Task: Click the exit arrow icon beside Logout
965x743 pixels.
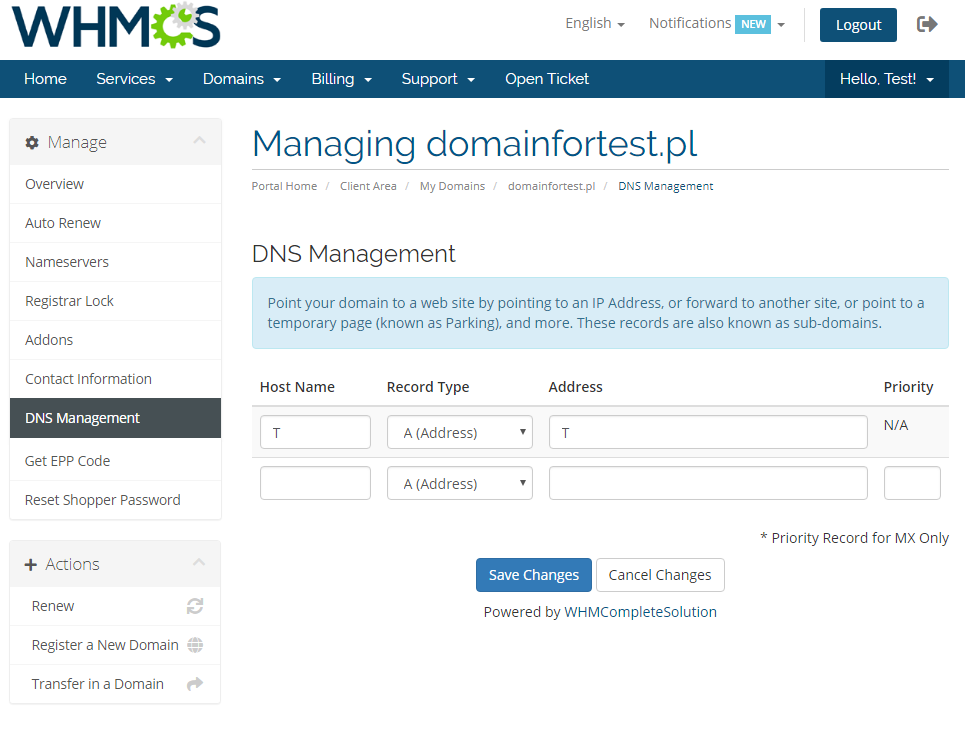Action: point(927,24)
